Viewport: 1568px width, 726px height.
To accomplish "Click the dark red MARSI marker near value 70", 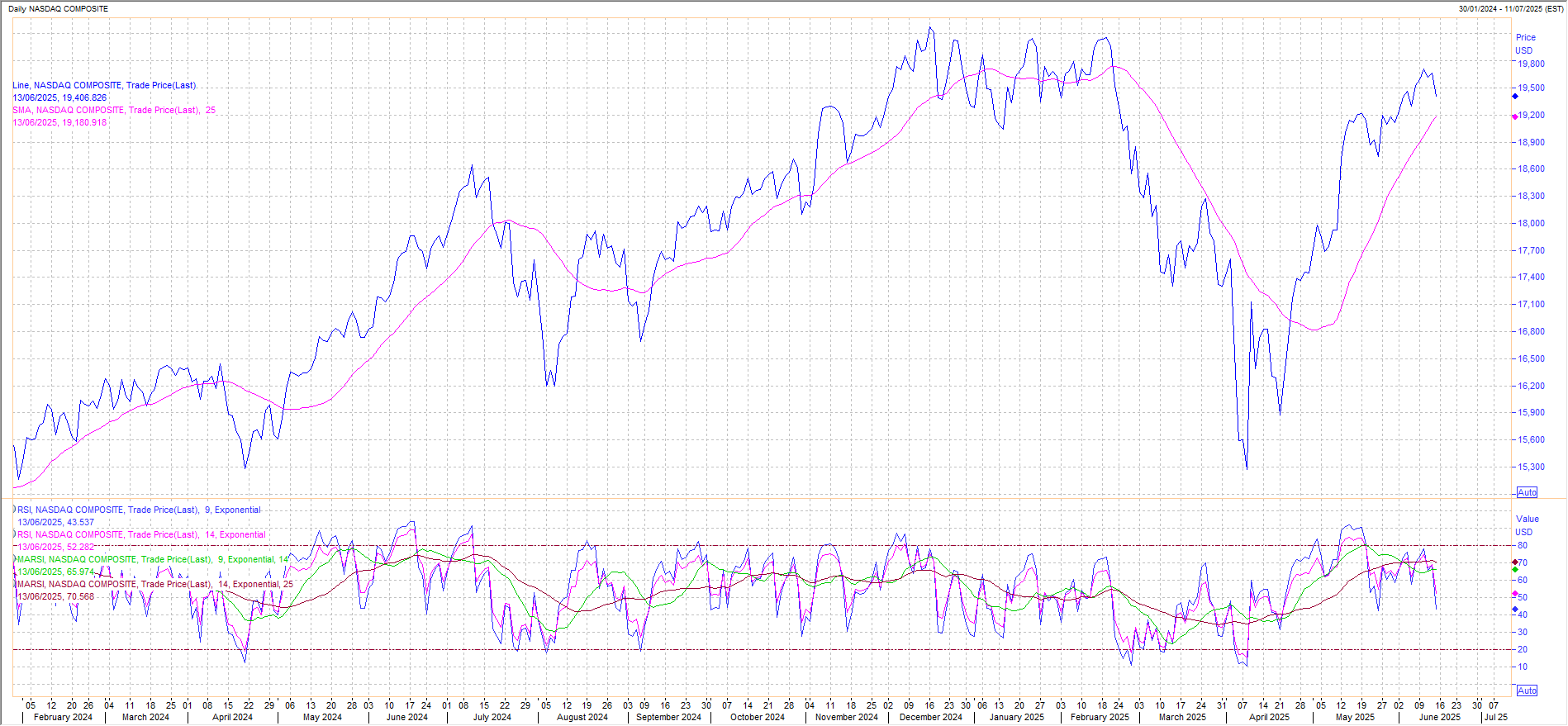I will pos(1515,562).
